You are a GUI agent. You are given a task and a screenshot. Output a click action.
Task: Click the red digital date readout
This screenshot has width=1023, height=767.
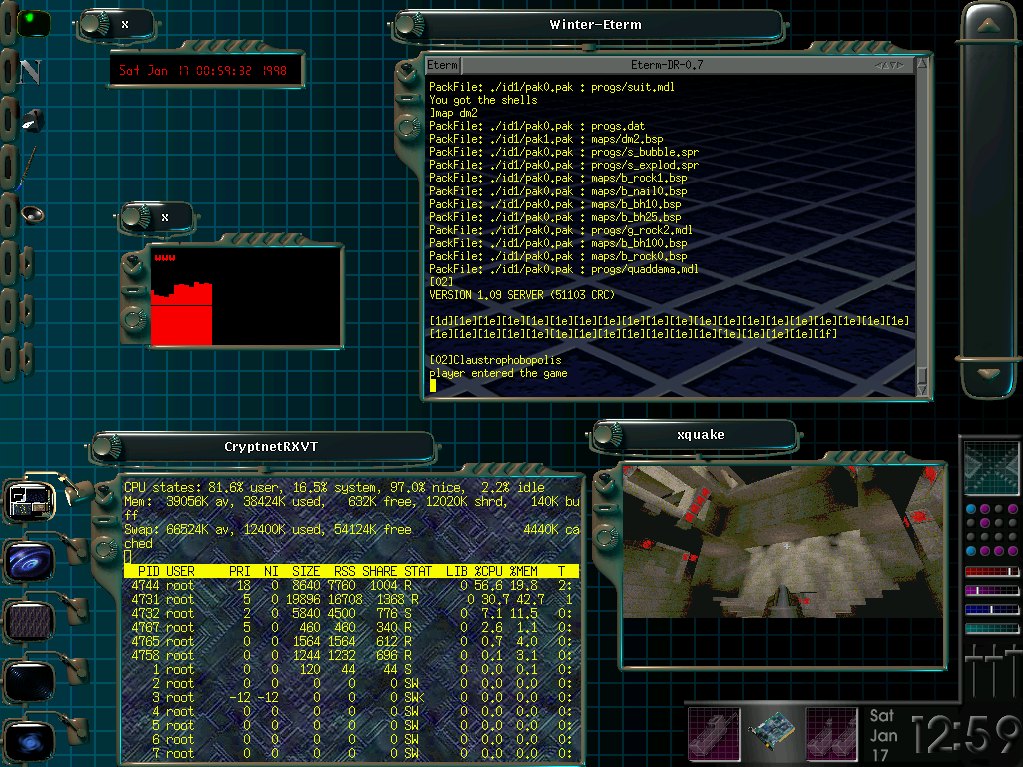(204, 70)
